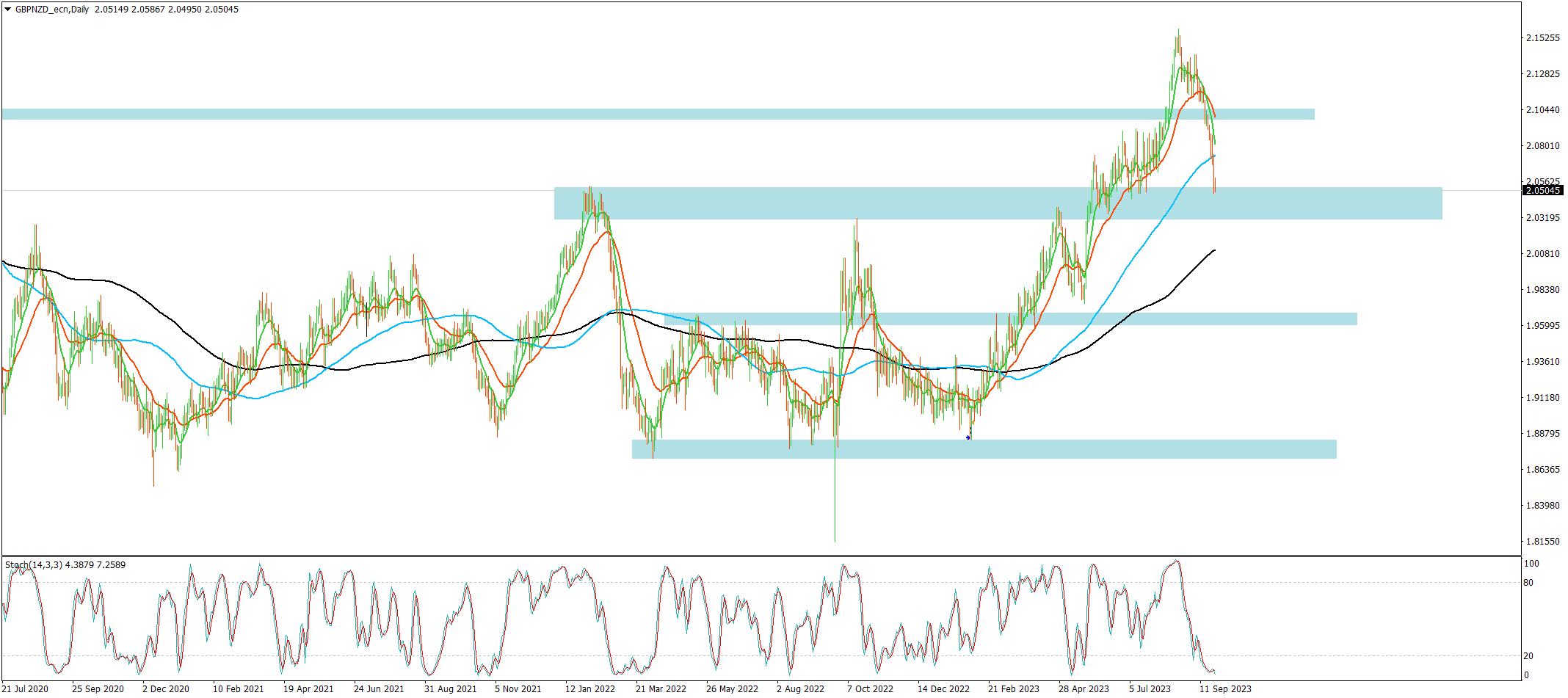Click price label 1.86365 on the axis
The height and width of the screenshot is (698, 1568).
click(x=1543, y=470)
